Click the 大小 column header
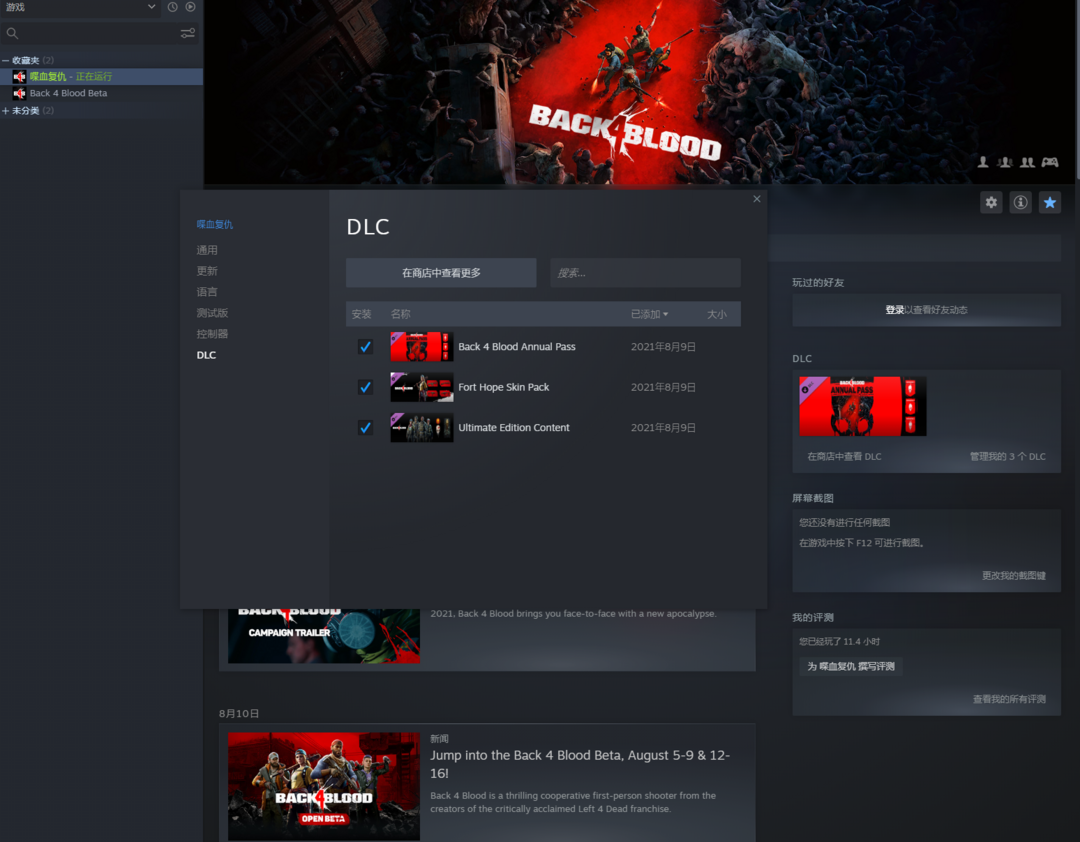 (716, 314)
